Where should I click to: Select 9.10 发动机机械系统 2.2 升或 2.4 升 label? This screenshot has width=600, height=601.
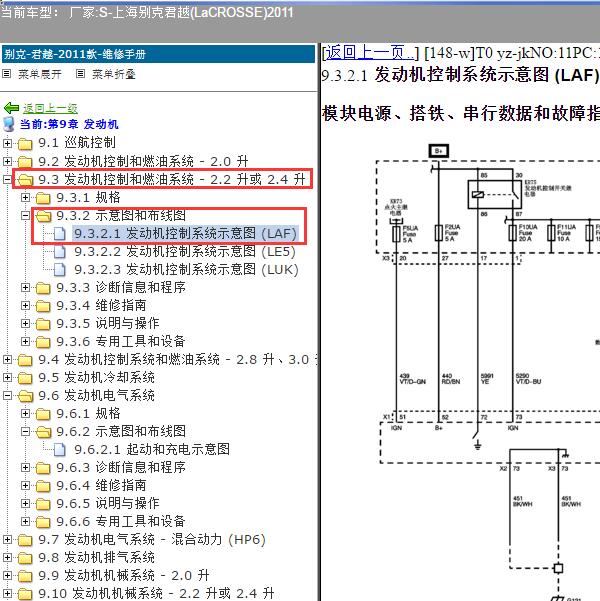click(x=156, y=594)
